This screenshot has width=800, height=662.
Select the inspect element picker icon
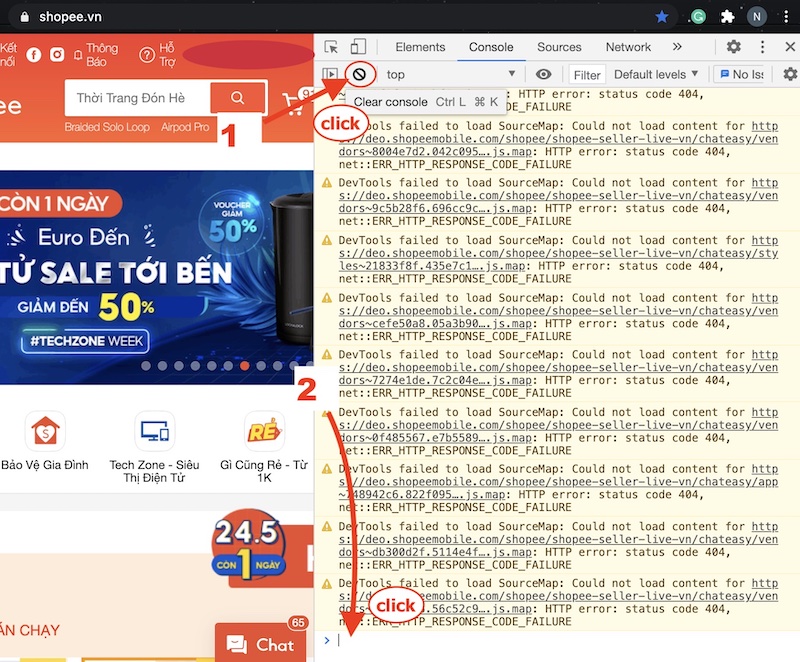click(x=332, y=47)
